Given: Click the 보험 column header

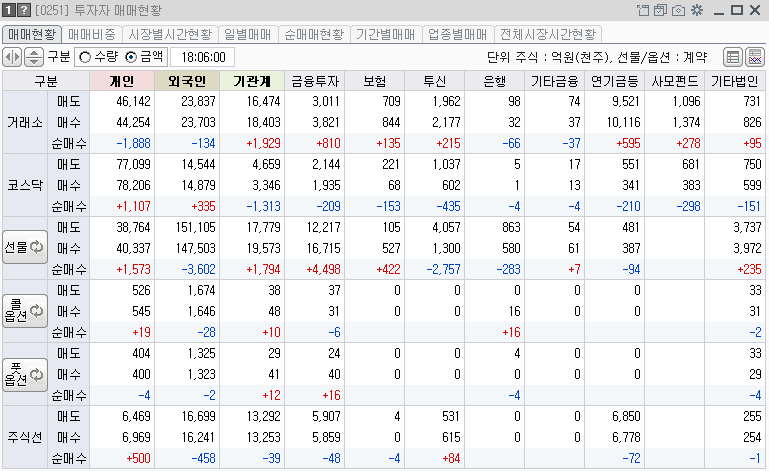Looking at the screenshot, I should coord(375,81).
